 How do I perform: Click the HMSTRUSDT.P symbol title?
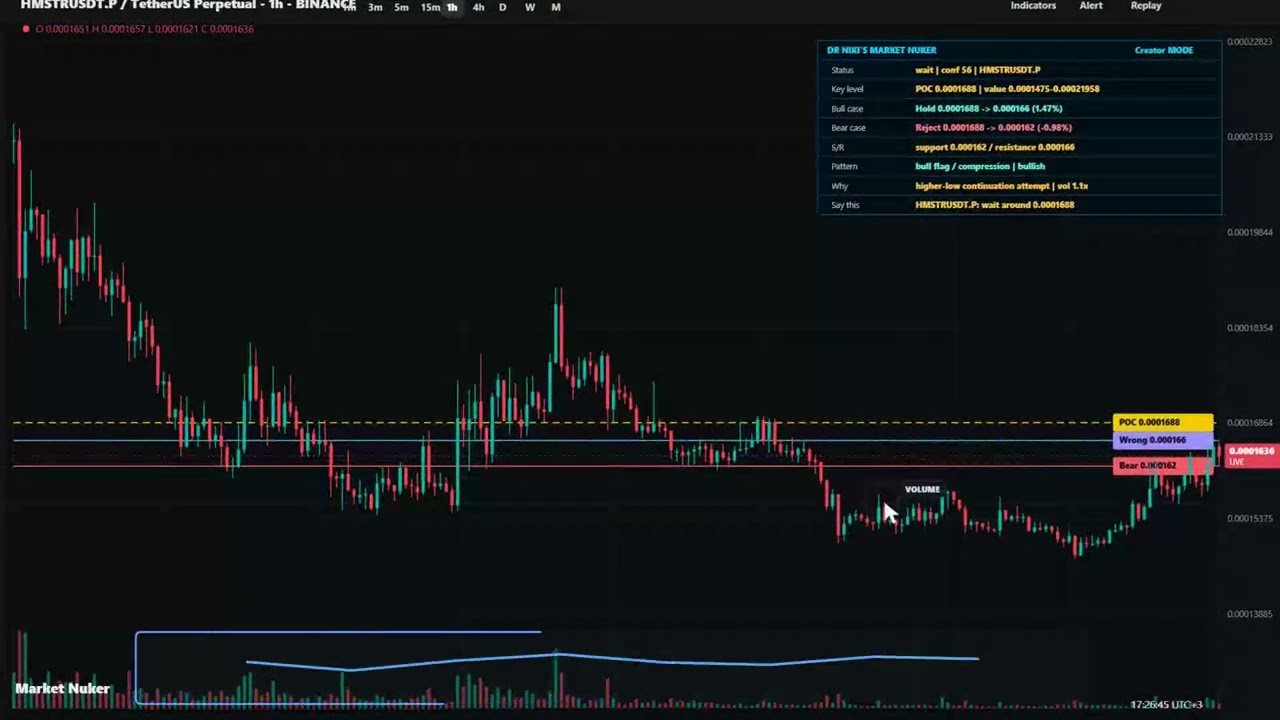188,6
